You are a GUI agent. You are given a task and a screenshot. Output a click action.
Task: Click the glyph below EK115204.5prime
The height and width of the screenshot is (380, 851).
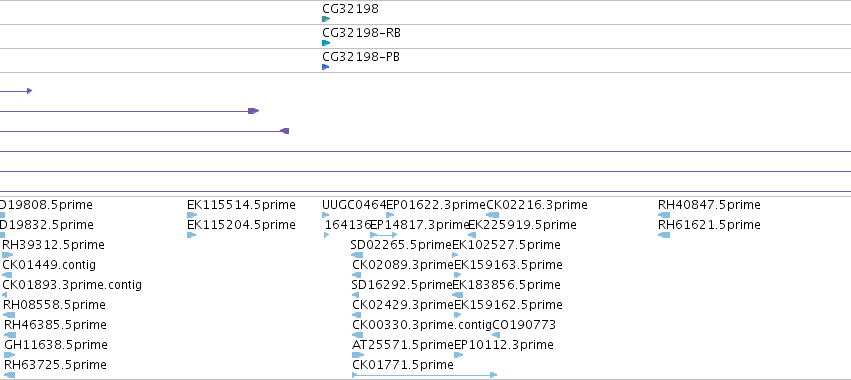click(191, 235)
